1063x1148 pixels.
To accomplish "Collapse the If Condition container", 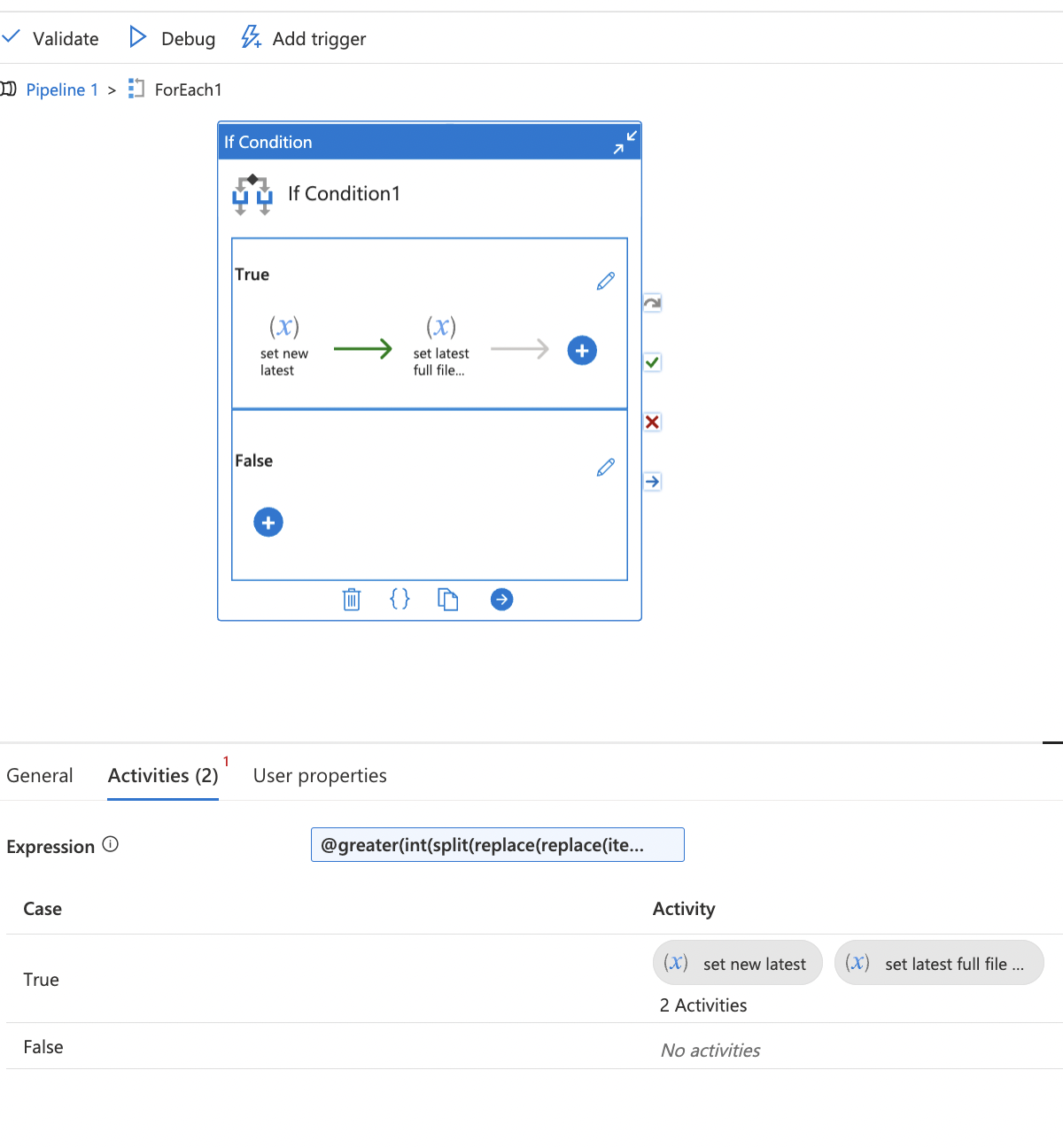I will click(625, 142).
